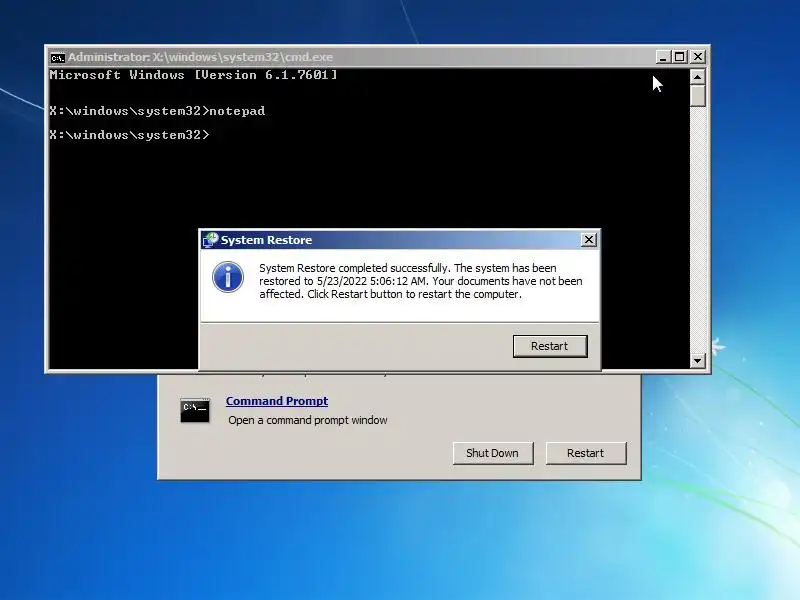Close the System Restore dialog
The image size is (800, 600).
pos(589,240)
